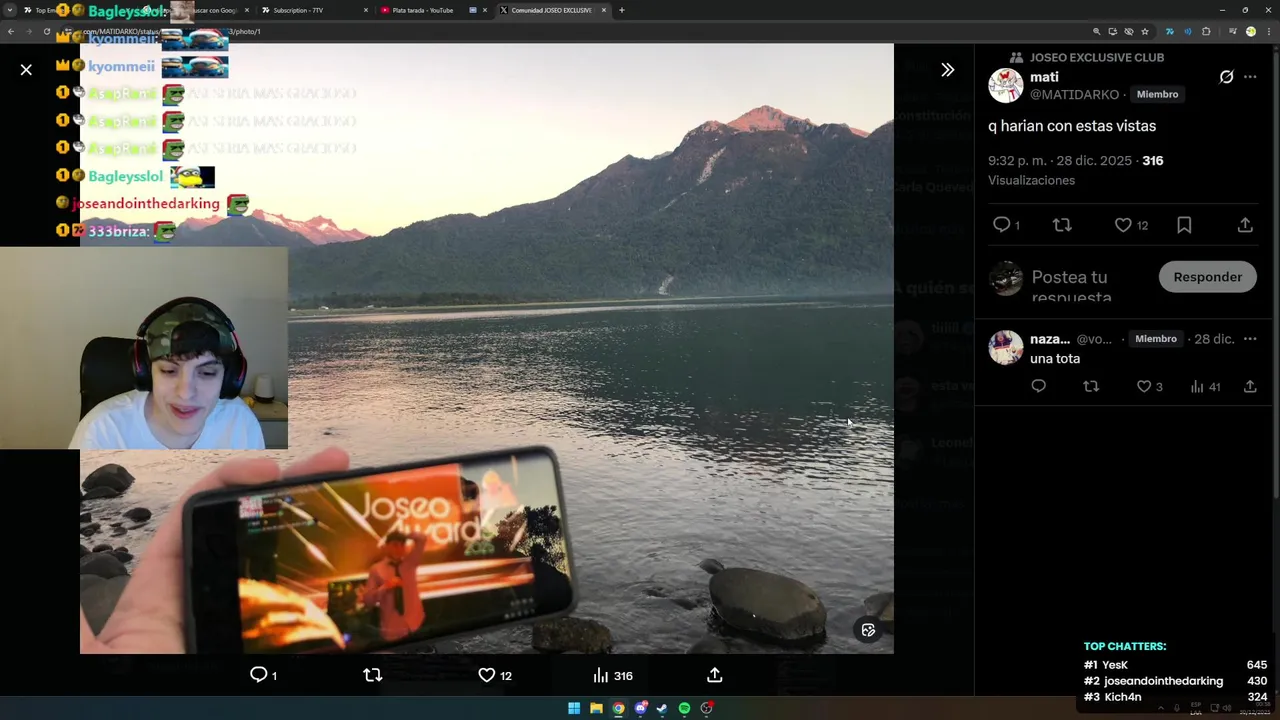The height and width of the screenshot is (720, 1280).
Task: Share mati's post from the sidebar
Action: click(1245, 225)
